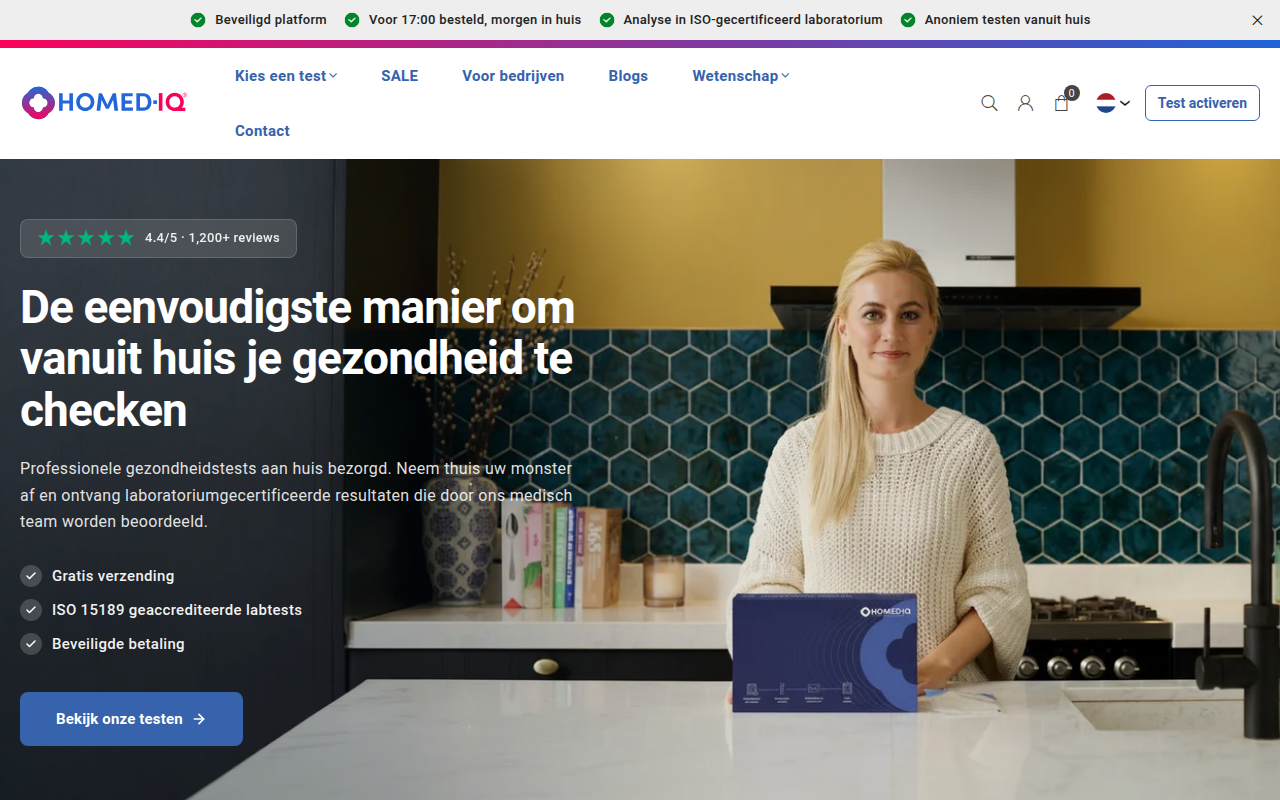The width and height of the screenshot is (1280, 800).
Task: Click the checkmark before 'Anoniem testen vanuit huis'
Action: click(x=908, y=20)
